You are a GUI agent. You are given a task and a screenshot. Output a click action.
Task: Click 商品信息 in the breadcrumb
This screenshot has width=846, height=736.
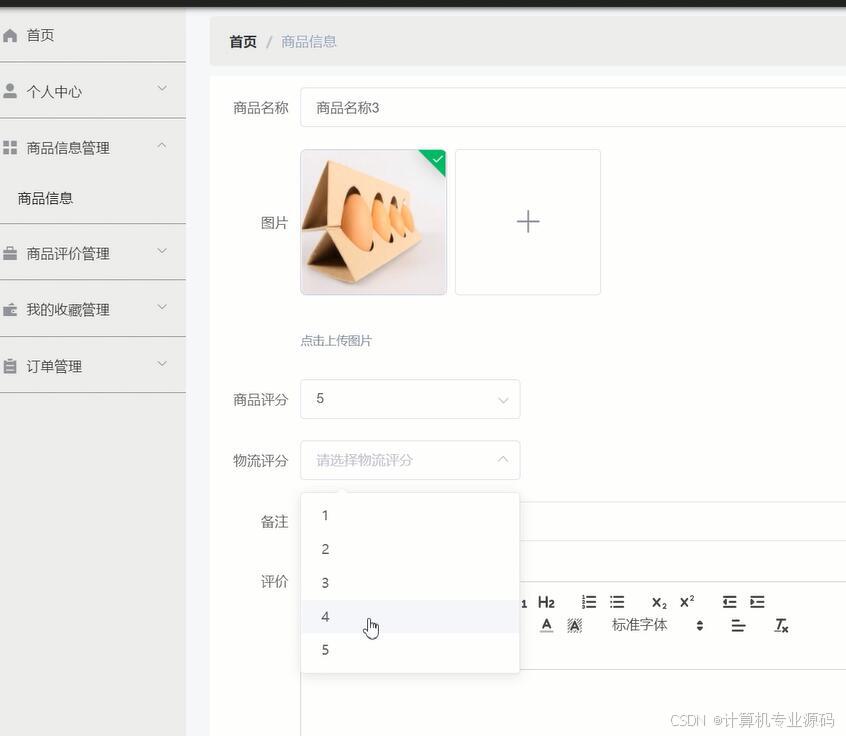coord(309,42)
